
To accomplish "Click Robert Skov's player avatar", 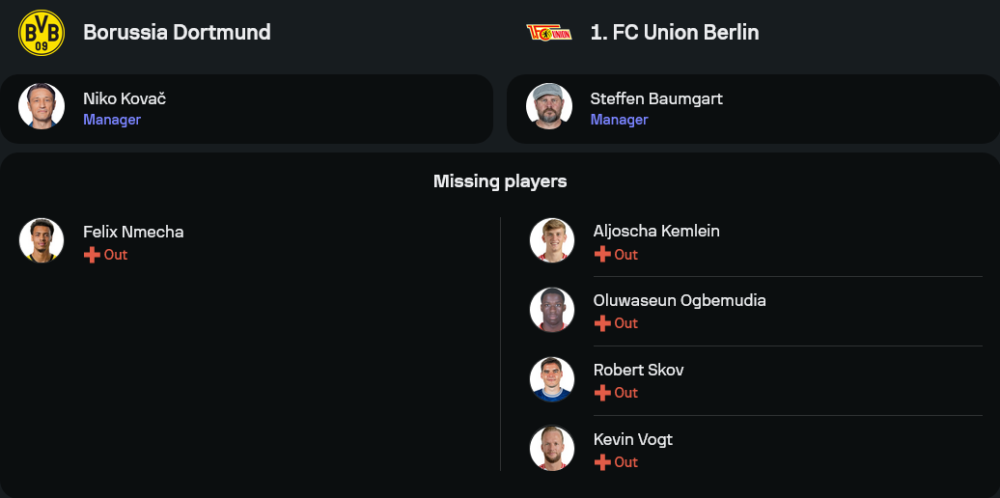I will point(552,379).
